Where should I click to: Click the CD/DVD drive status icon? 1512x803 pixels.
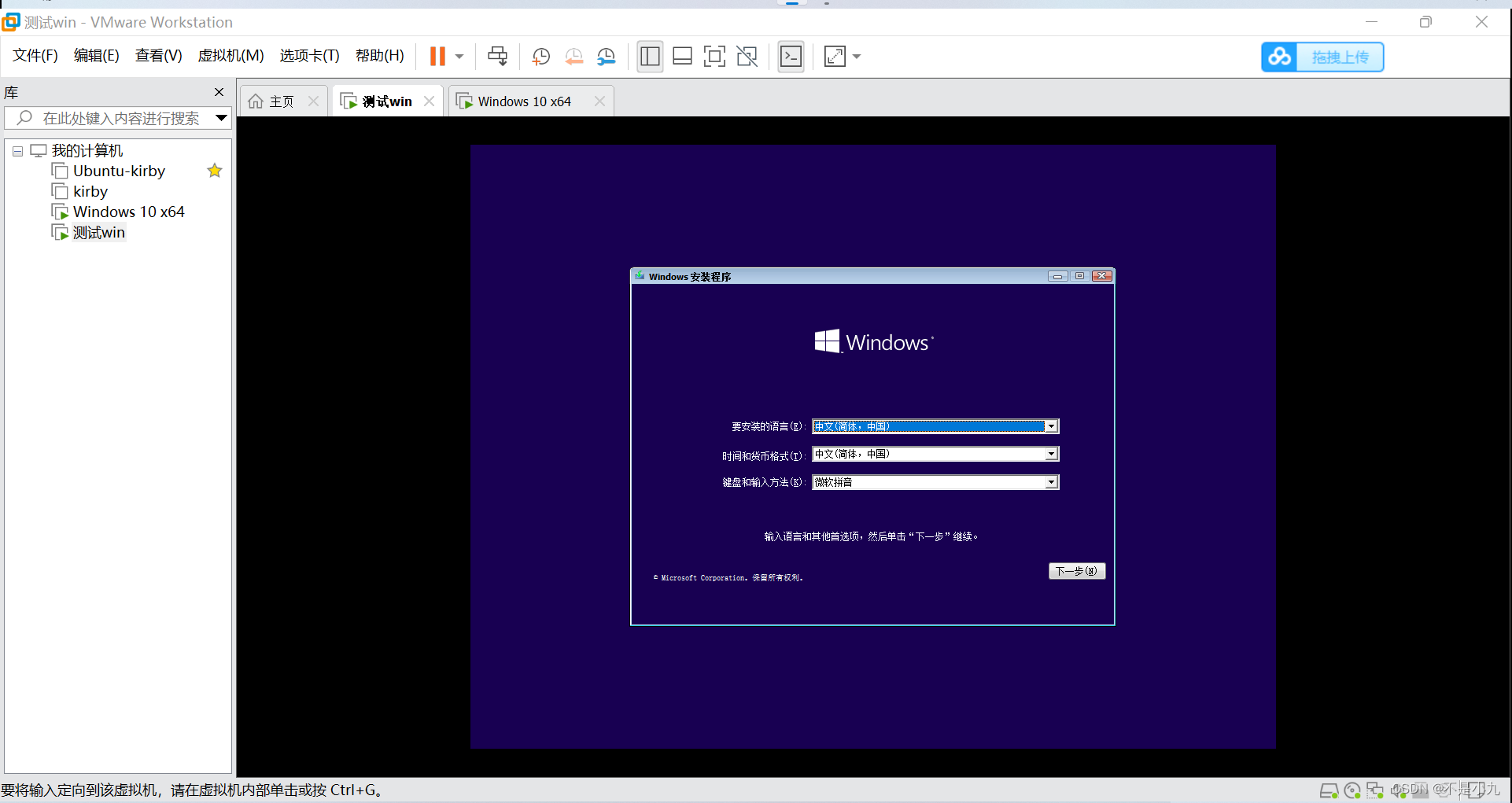[x=1352, y=790]
